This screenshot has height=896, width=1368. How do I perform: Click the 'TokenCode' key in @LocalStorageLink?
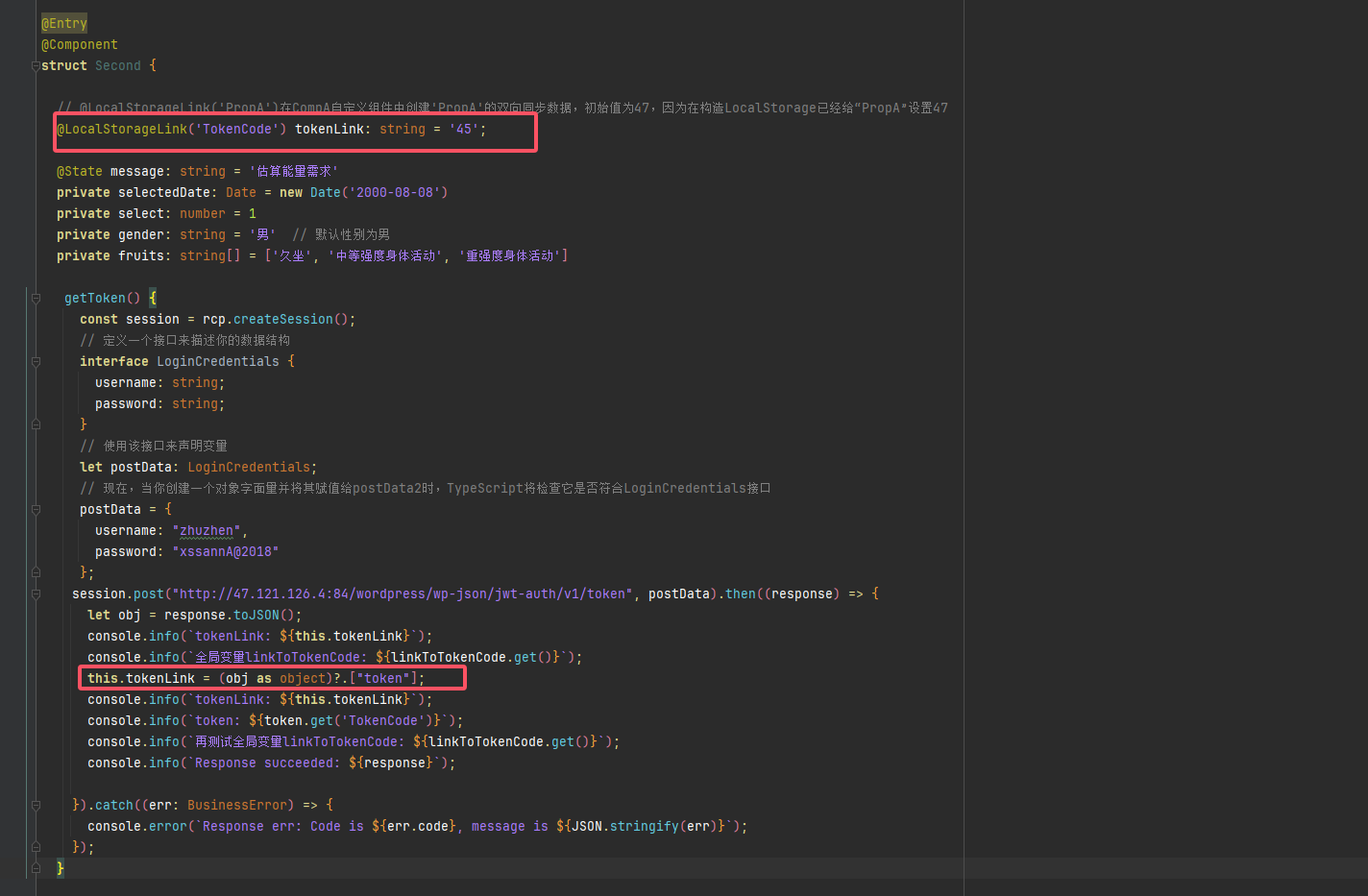coord(237,129)
